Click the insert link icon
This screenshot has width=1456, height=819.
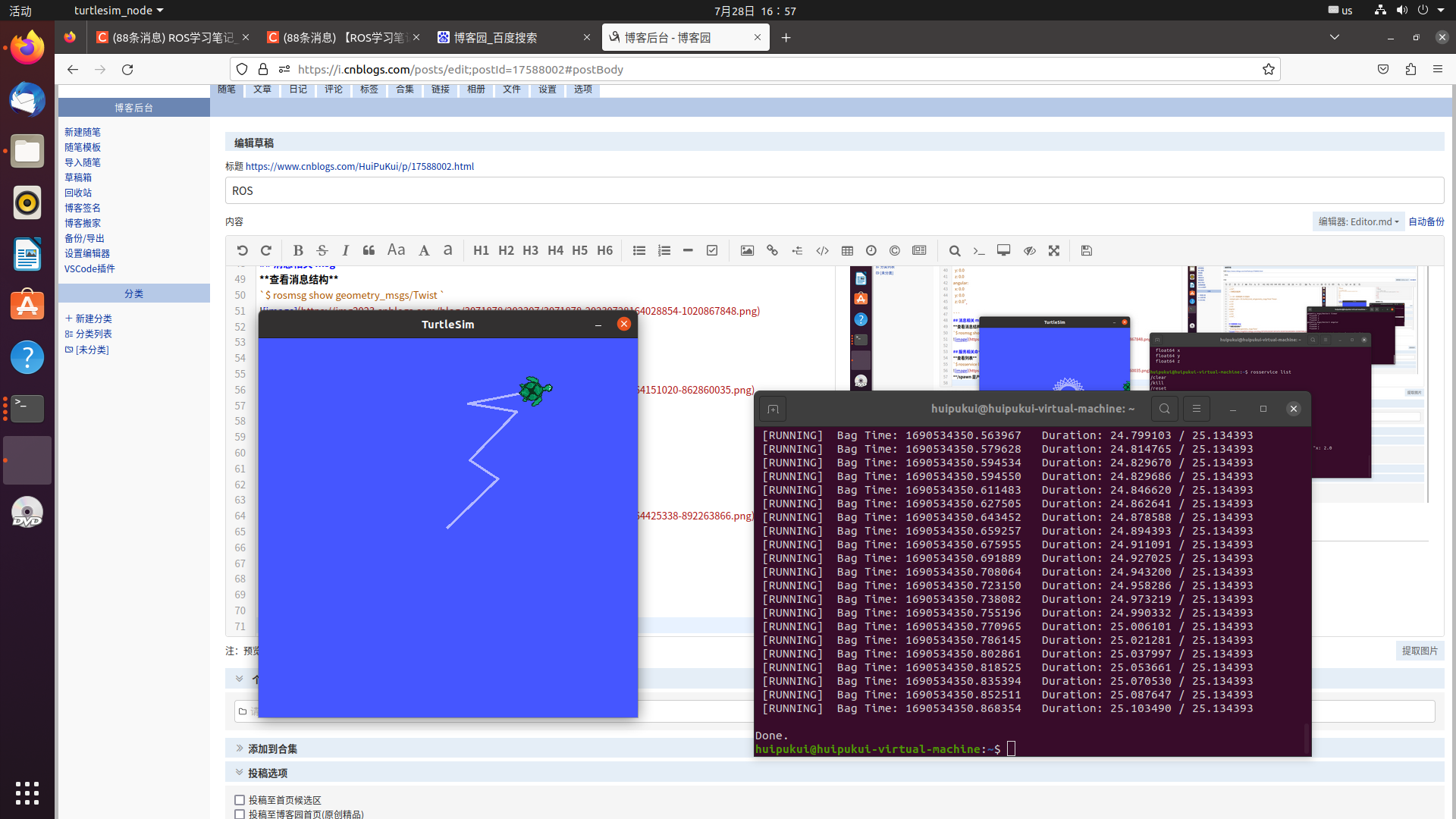(772, 250)
